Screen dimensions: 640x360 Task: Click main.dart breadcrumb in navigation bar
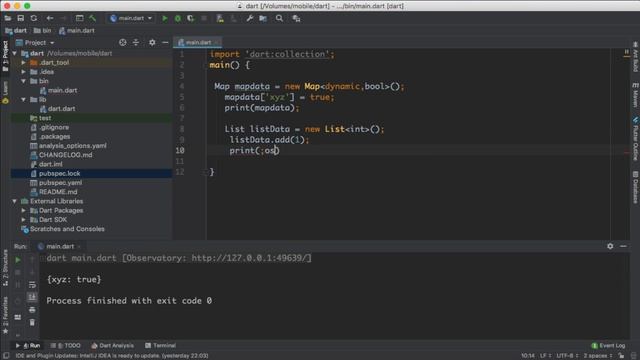77,31
